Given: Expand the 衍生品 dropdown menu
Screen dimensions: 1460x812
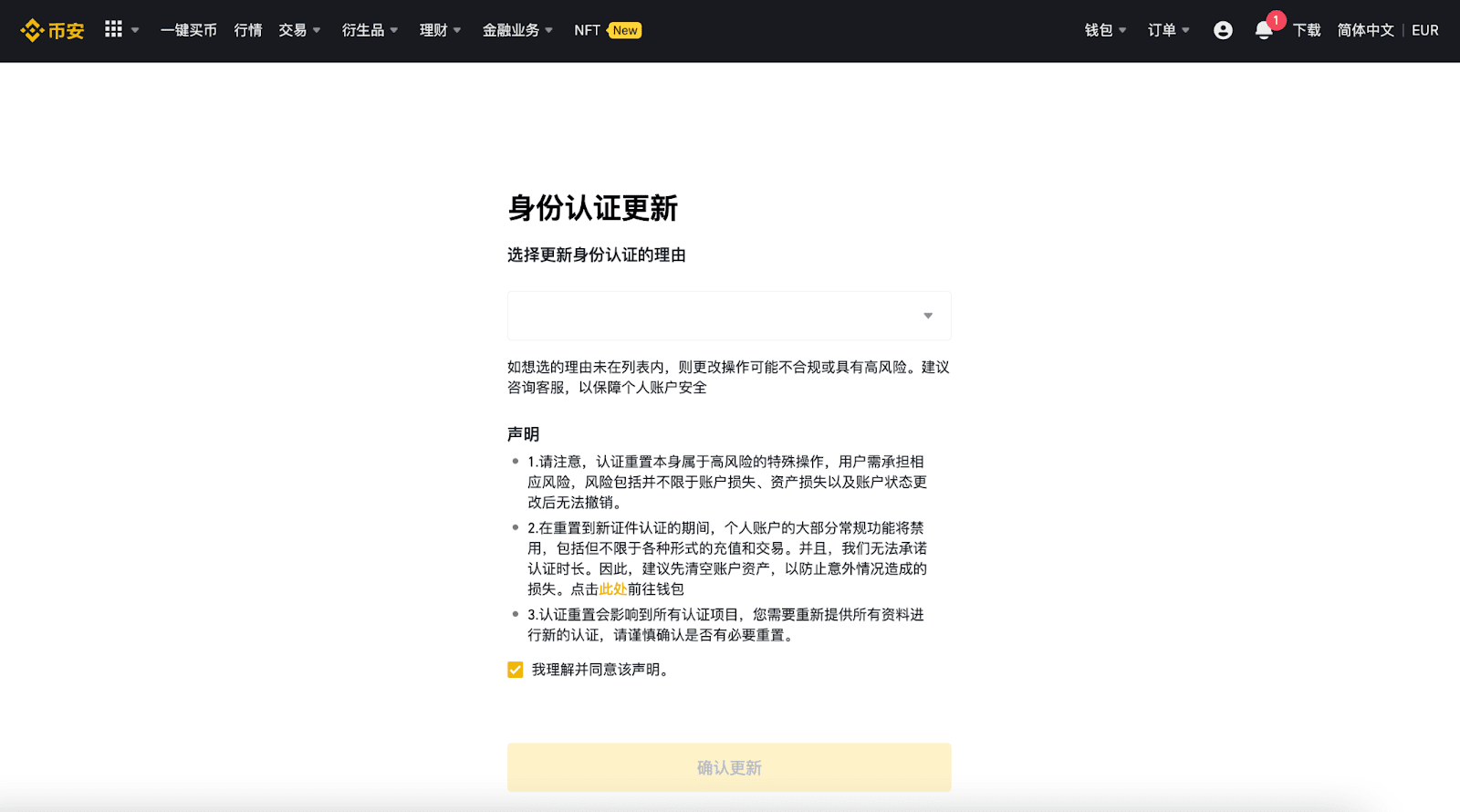Looking at the screenshot, I should coord(370,30).
